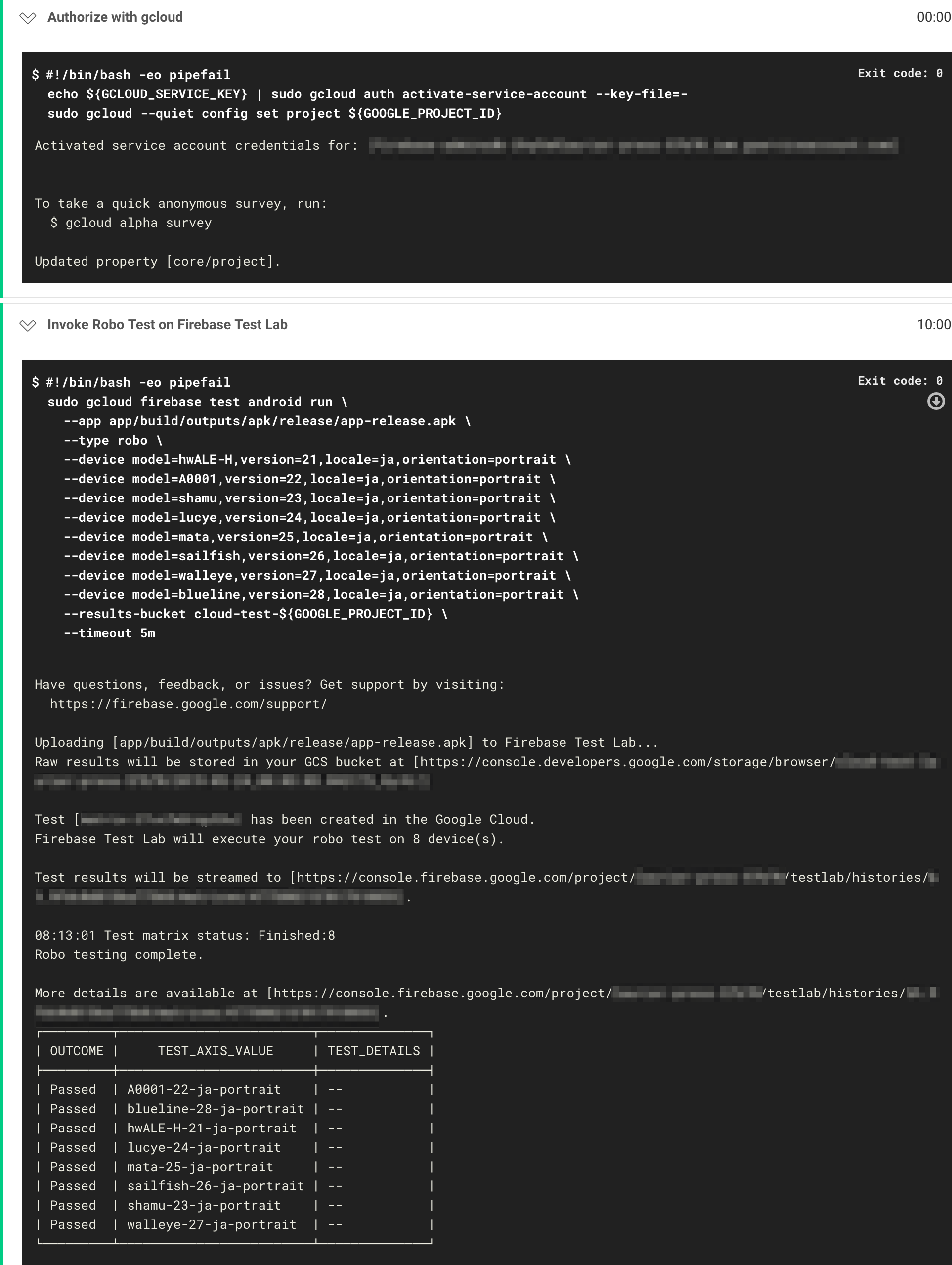Select the 00:00 duration label
This screenshot has width=952, height=1265.
coord(933,17)
